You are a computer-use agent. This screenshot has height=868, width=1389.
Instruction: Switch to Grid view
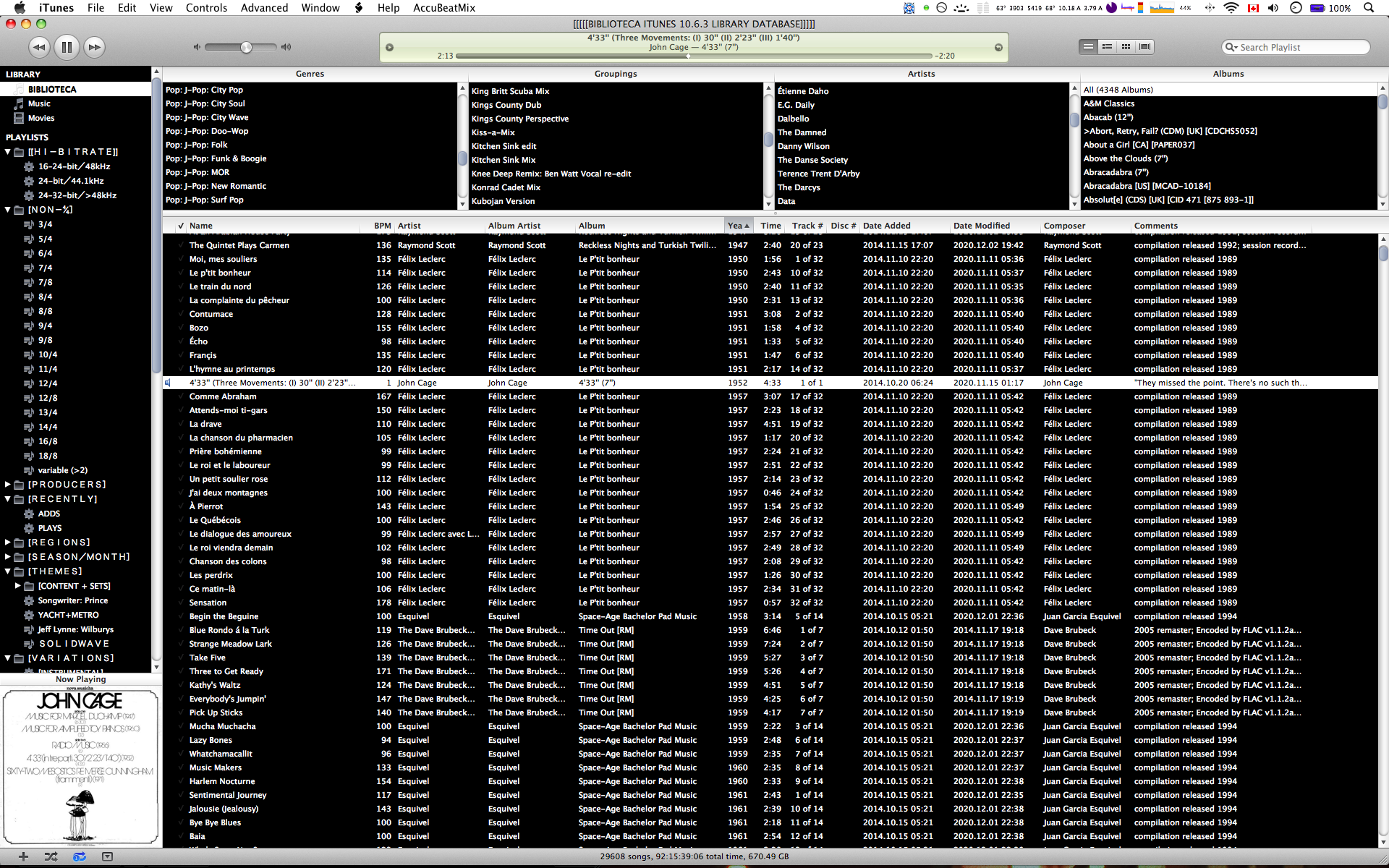tap(1126, 46)
